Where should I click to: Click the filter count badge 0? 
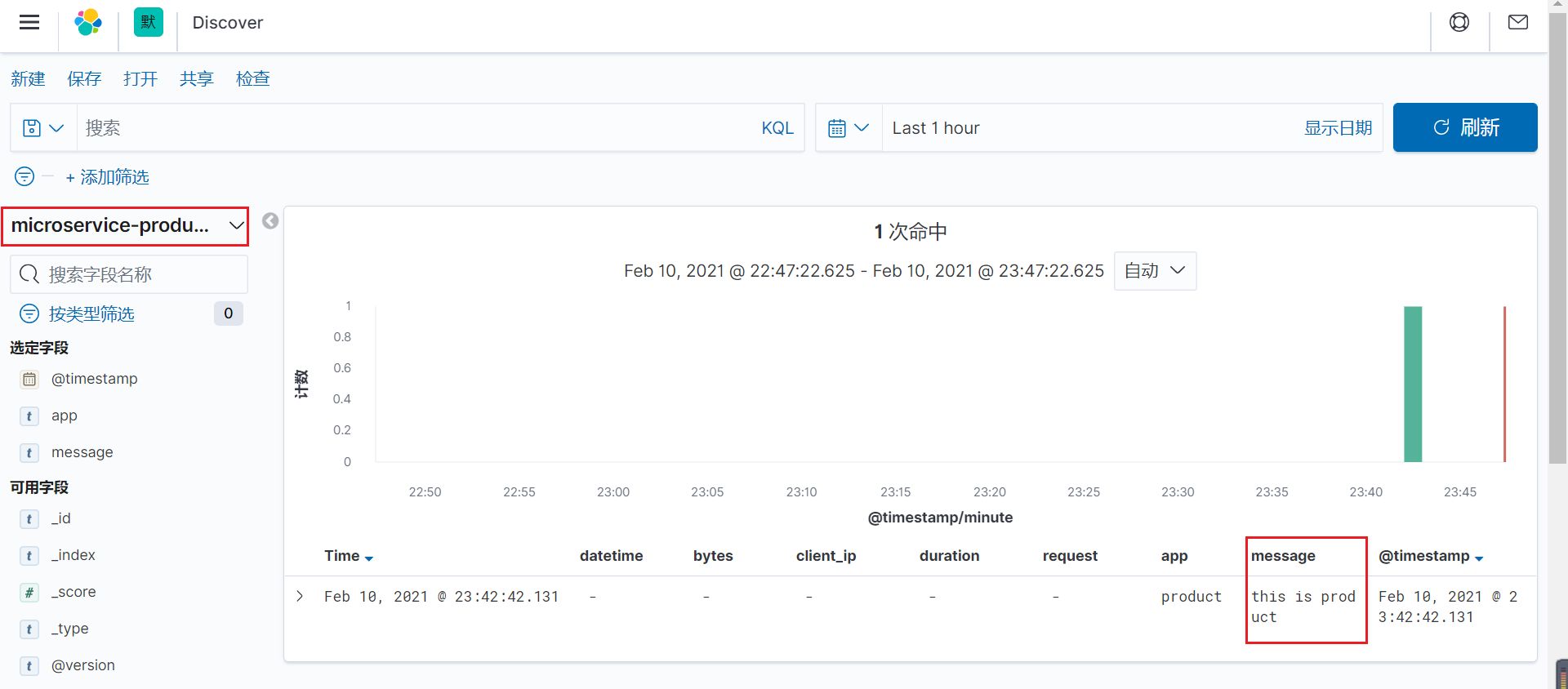(229, 313)
